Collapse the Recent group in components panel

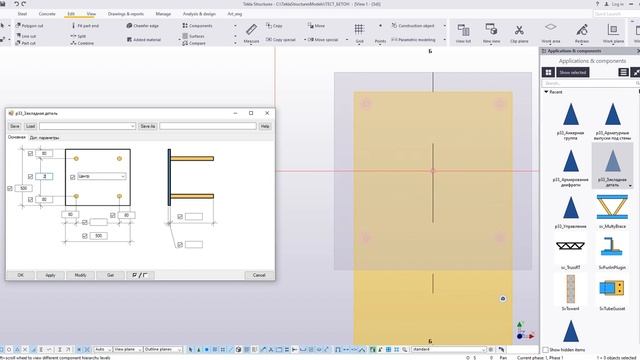click(x=546, y=92)
